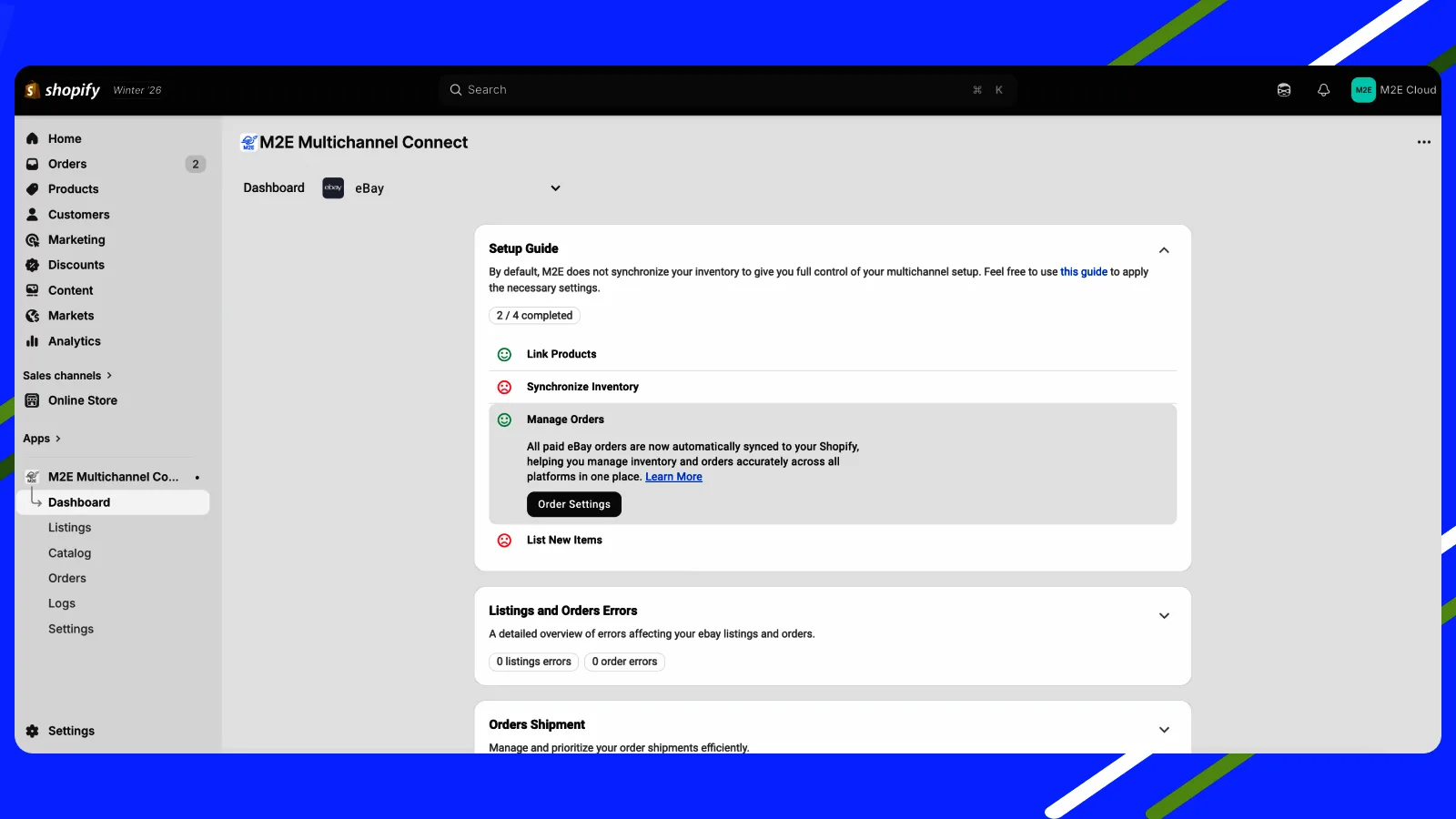This screenshot has width=1456, height=819.
Task: Click the Content icon
Action: pyautogui.click(x=33, y=290)
